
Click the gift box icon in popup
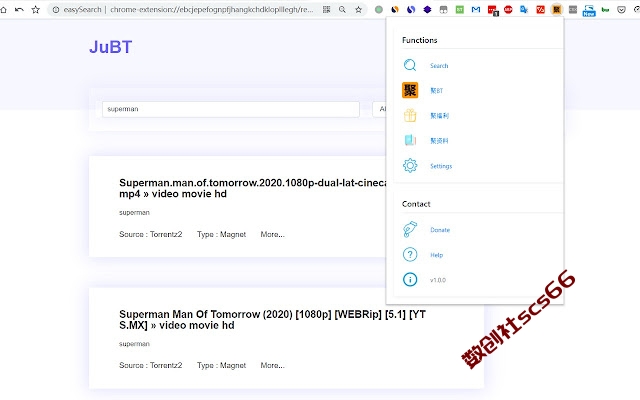pyautogui.click(x=410, y=116)
